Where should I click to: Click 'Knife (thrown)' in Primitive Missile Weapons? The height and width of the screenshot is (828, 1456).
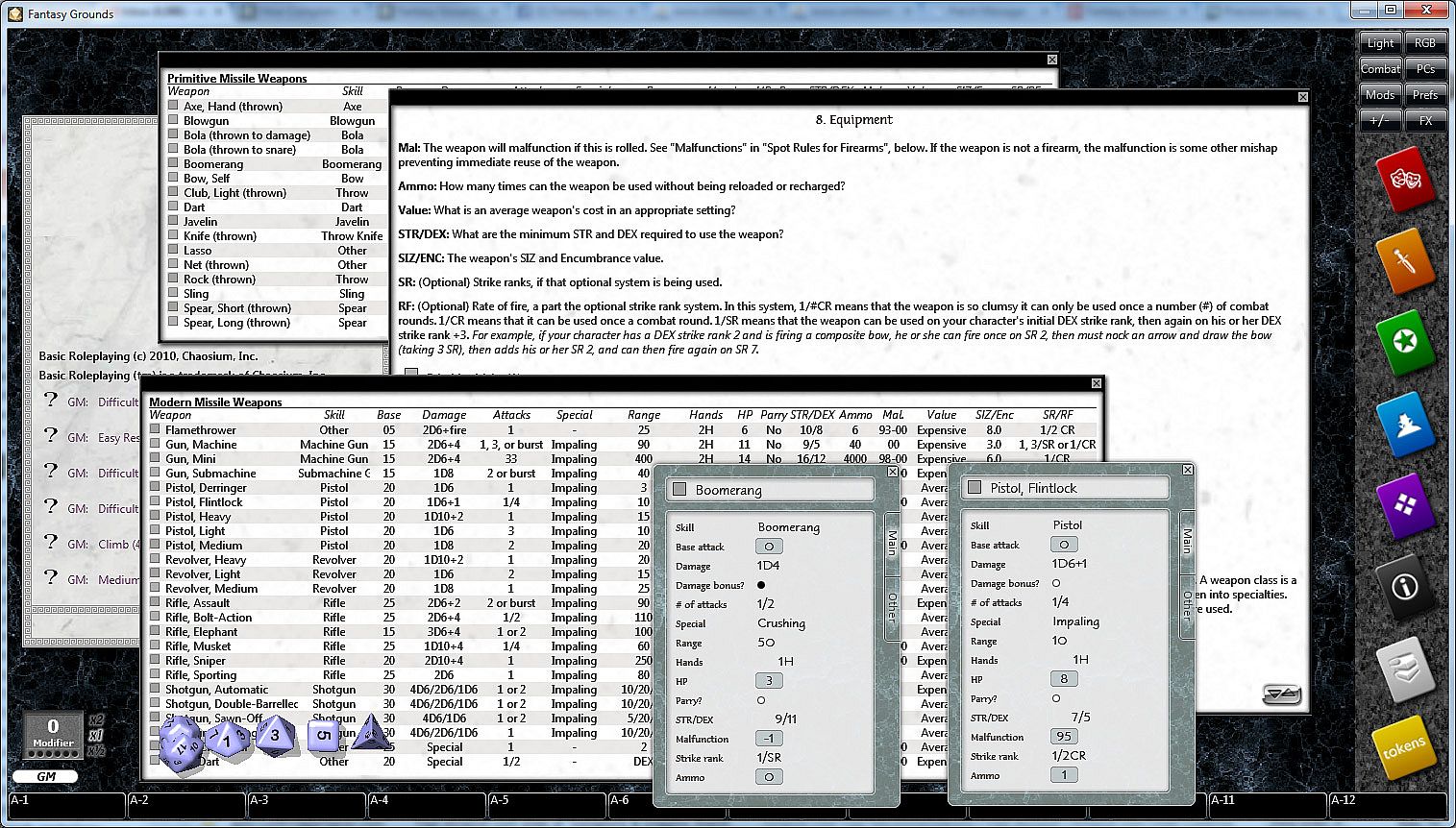coord(220,236)
